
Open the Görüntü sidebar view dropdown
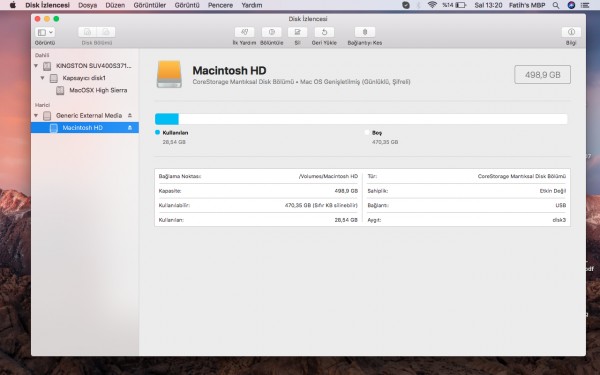click(45, 32)
